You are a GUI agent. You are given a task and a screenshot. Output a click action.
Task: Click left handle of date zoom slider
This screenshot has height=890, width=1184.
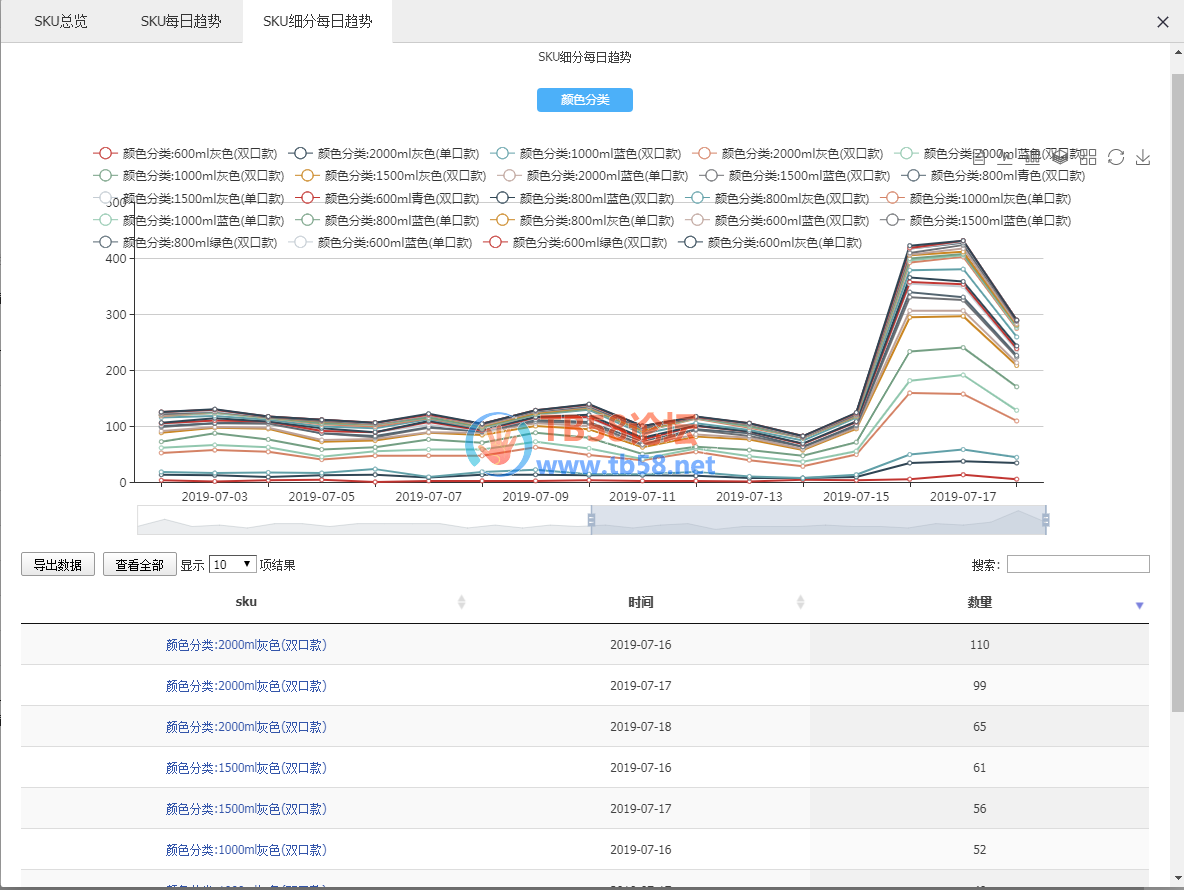tap(591, 520)
